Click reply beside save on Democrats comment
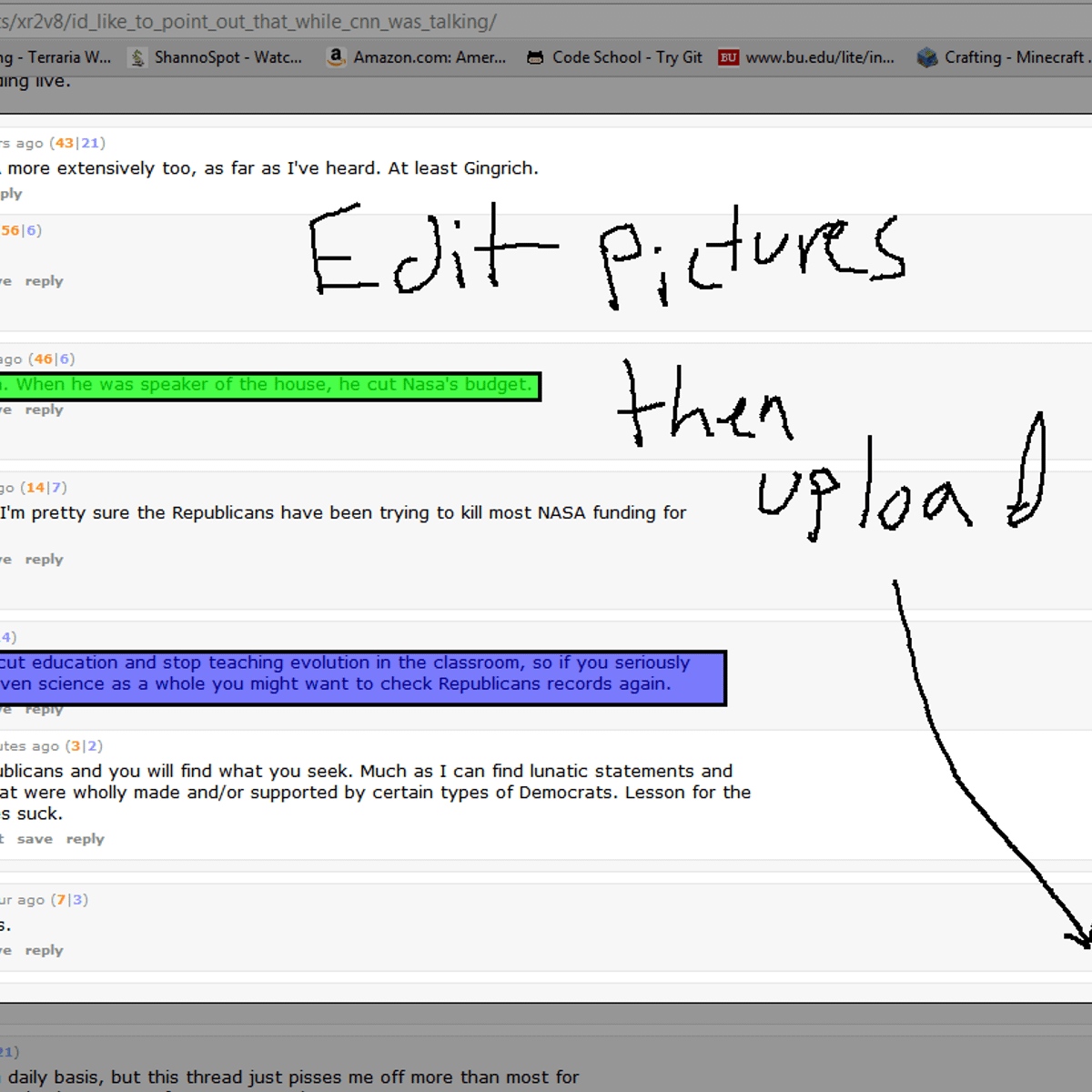 [85, 839]
